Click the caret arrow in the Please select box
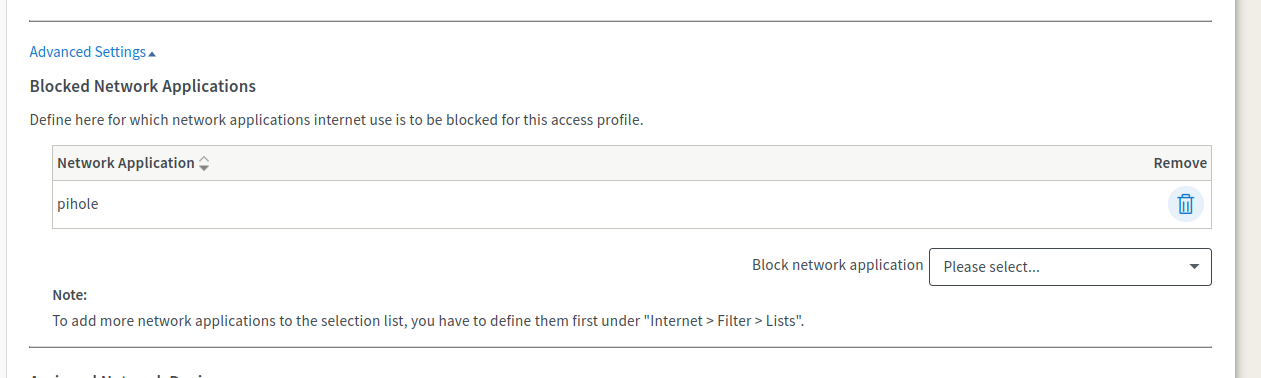 tap(1194, 267)
